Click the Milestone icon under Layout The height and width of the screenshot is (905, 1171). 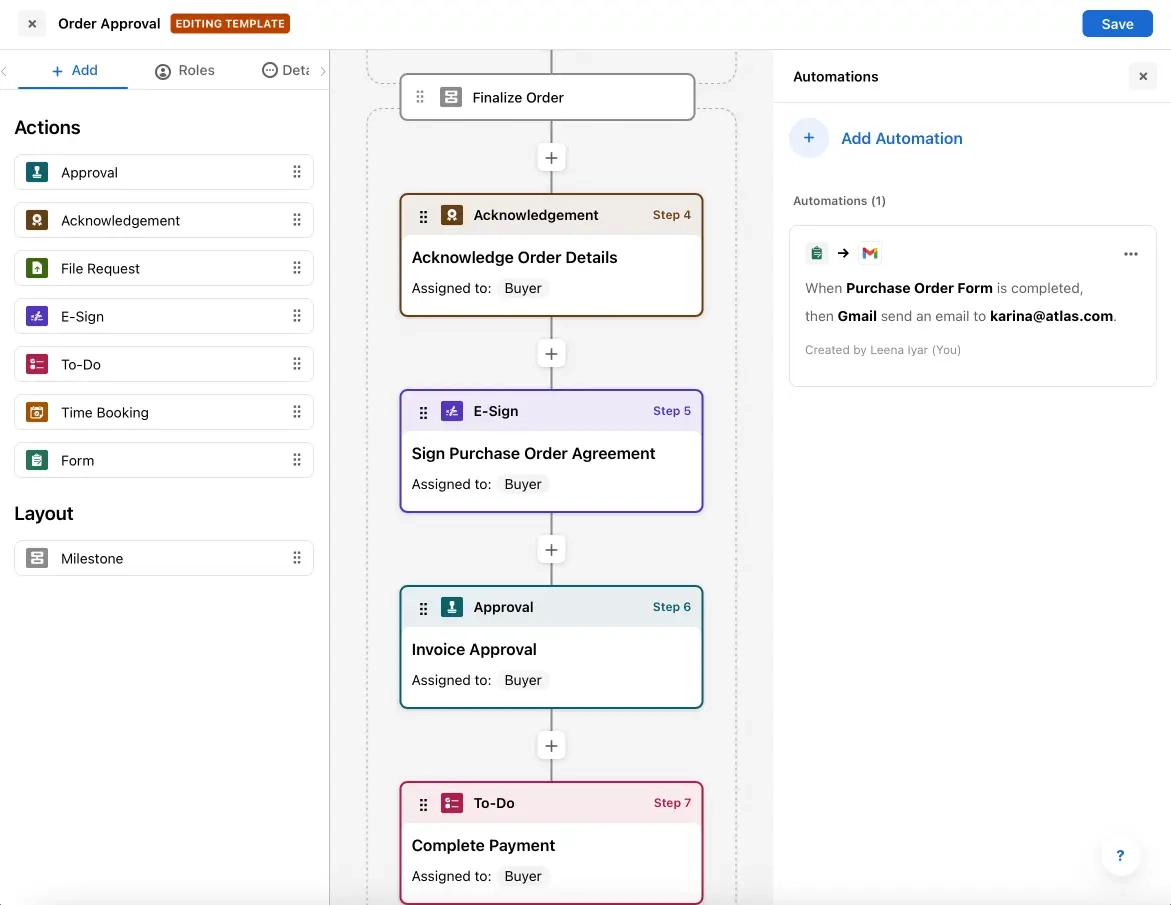[37, 558]
